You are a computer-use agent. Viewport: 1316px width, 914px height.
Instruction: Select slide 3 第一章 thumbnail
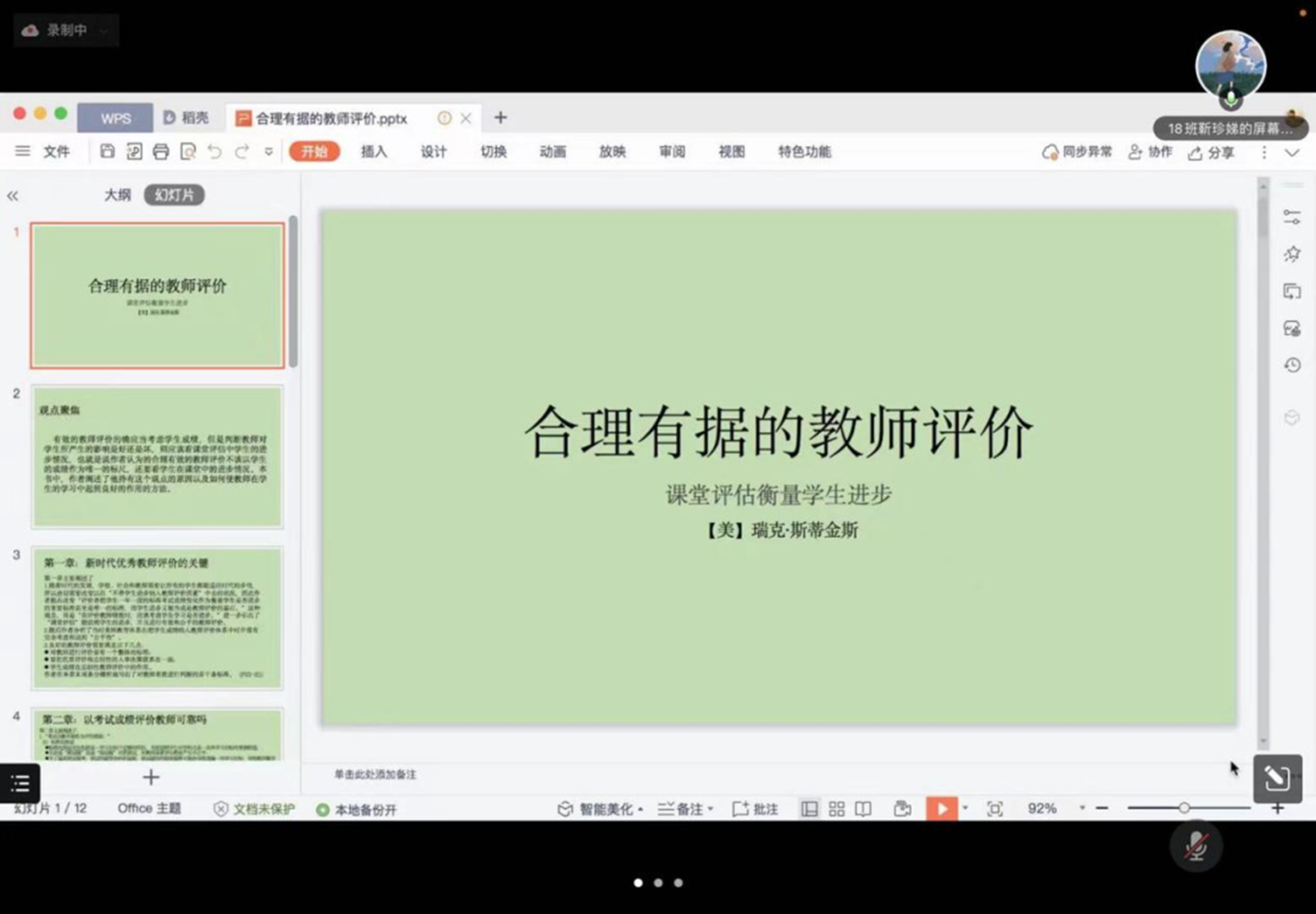pos(157,618)
